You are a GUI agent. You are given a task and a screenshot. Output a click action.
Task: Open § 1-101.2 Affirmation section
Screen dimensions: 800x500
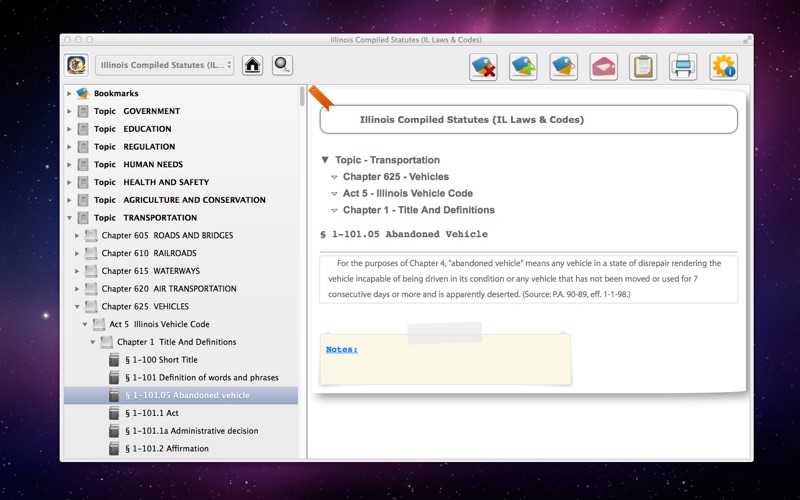pyautogui.click(x=167, y=448)
